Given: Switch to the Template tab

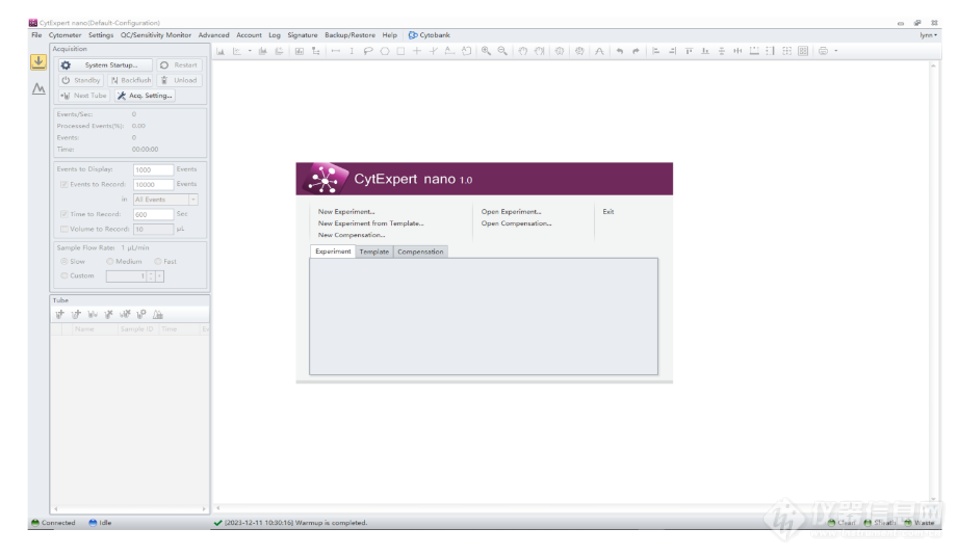Looking at the screenshot, I should (374, 252).
